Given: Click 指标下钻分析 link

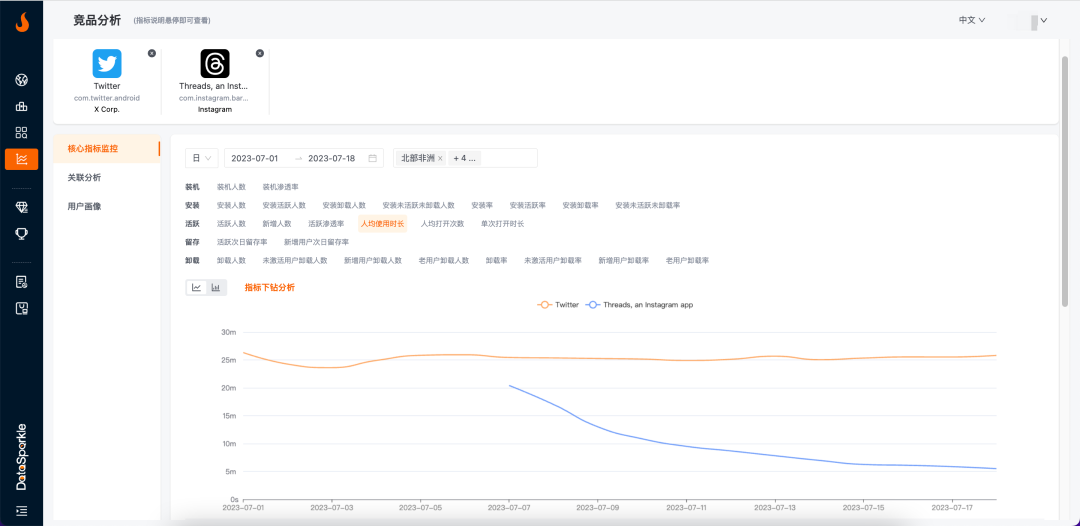Looking at the screenshot, I should click(269, 287).
